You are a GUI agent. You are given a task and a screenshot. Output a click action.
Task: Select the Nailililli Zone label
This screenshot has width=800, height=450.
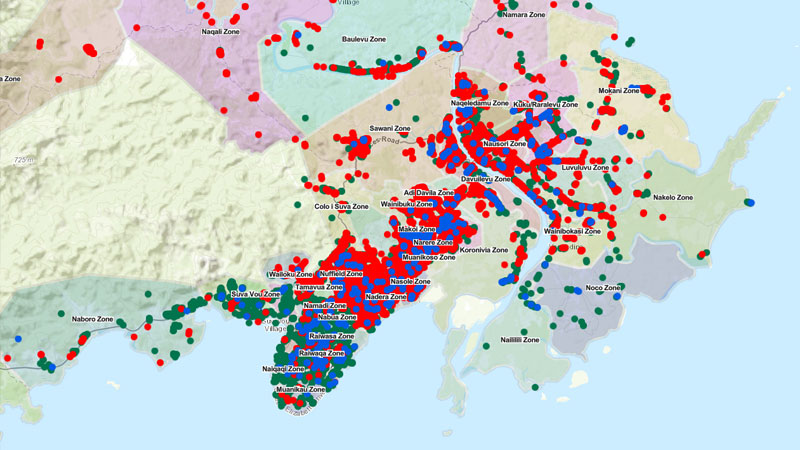coord(520,340)
